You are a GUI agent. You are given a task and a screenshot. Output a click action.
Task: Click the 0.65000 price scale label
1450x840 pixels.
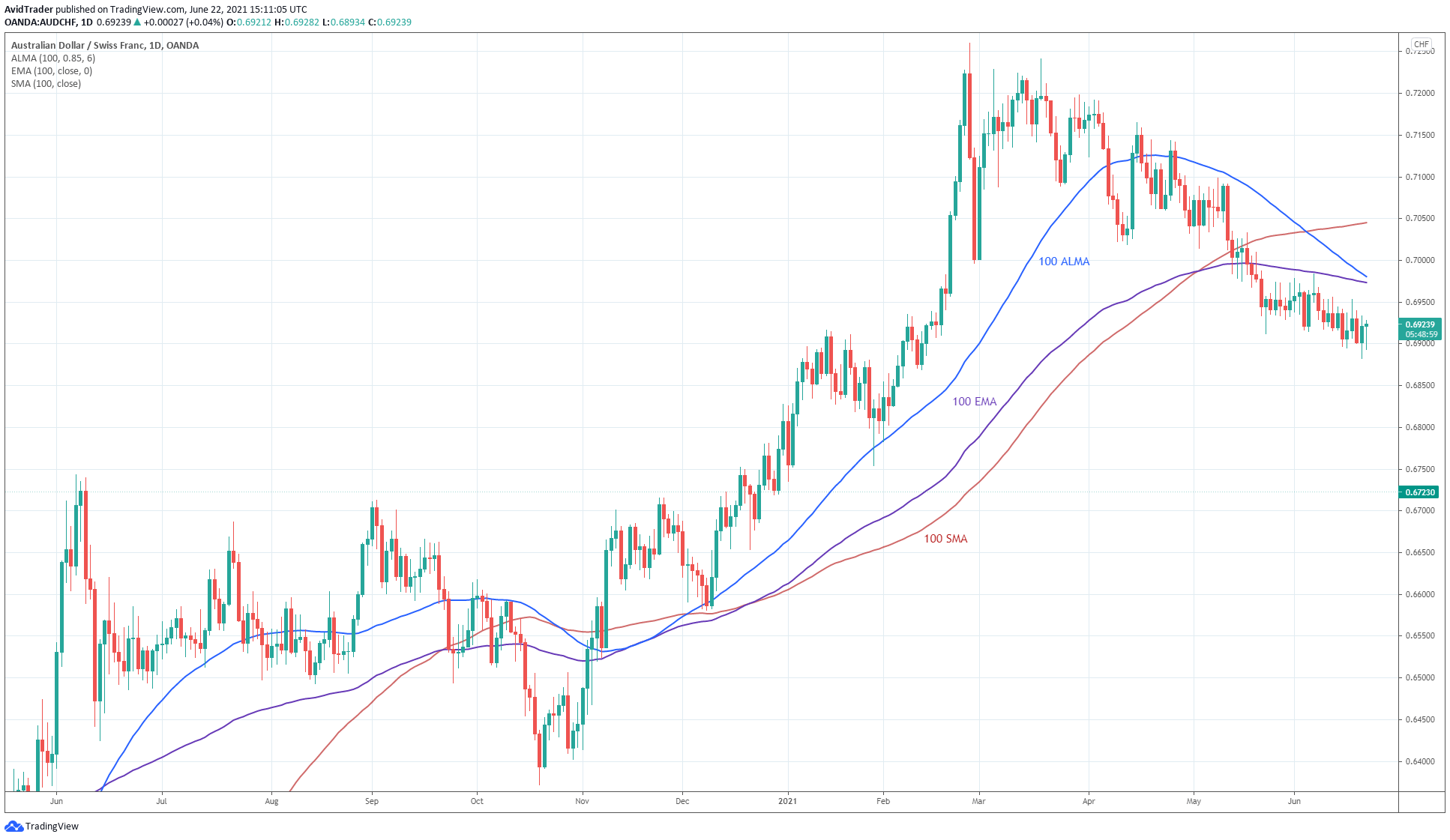1420,677
